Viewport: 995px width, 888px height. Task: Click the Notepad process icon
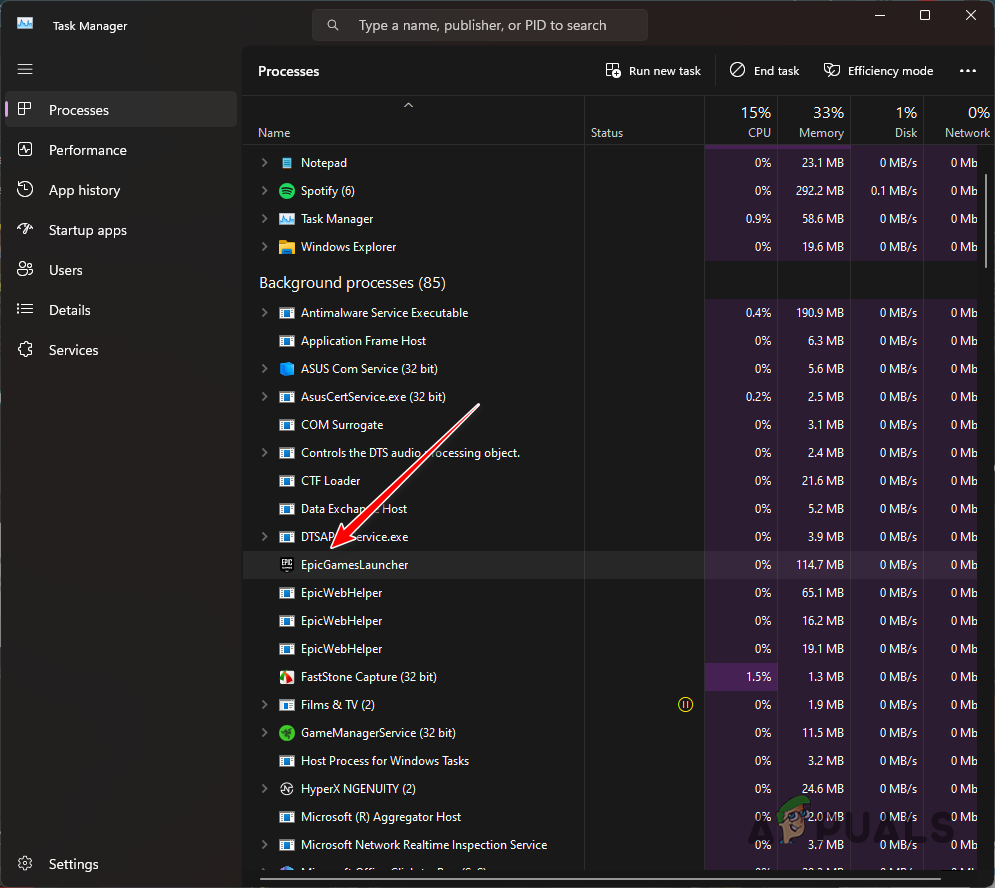click(287, 162)
